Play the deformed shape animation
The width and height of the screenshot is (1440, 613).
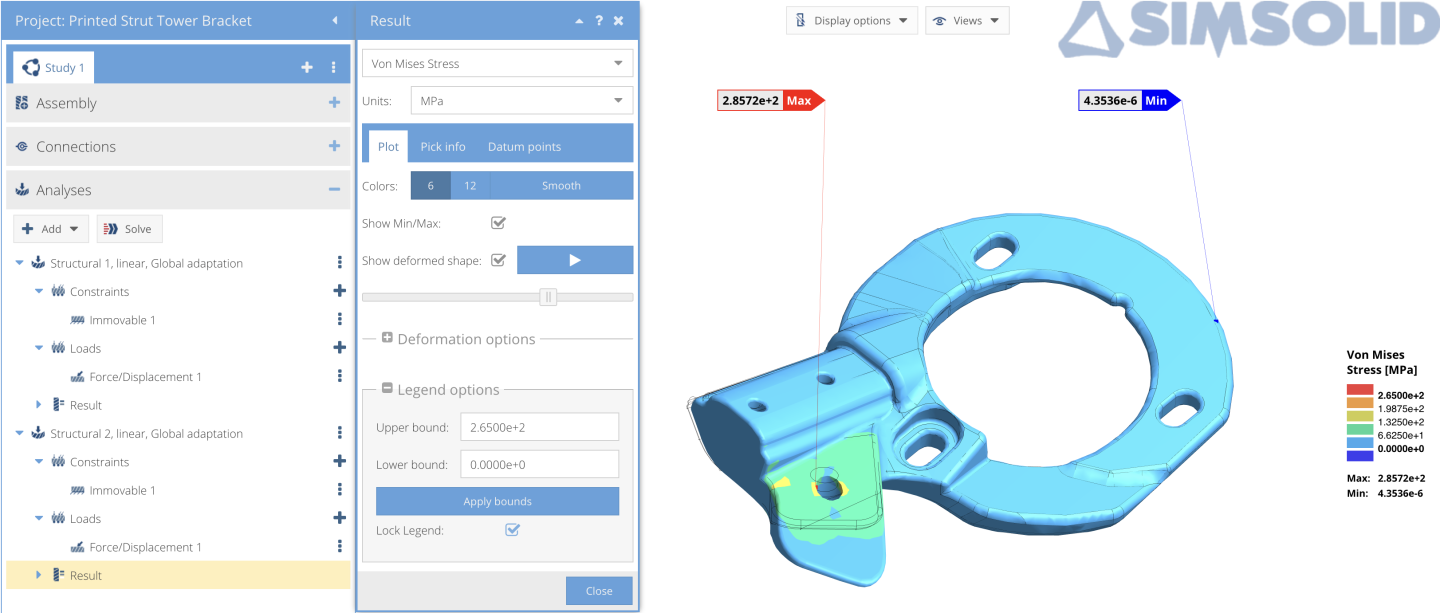point(575,260)
